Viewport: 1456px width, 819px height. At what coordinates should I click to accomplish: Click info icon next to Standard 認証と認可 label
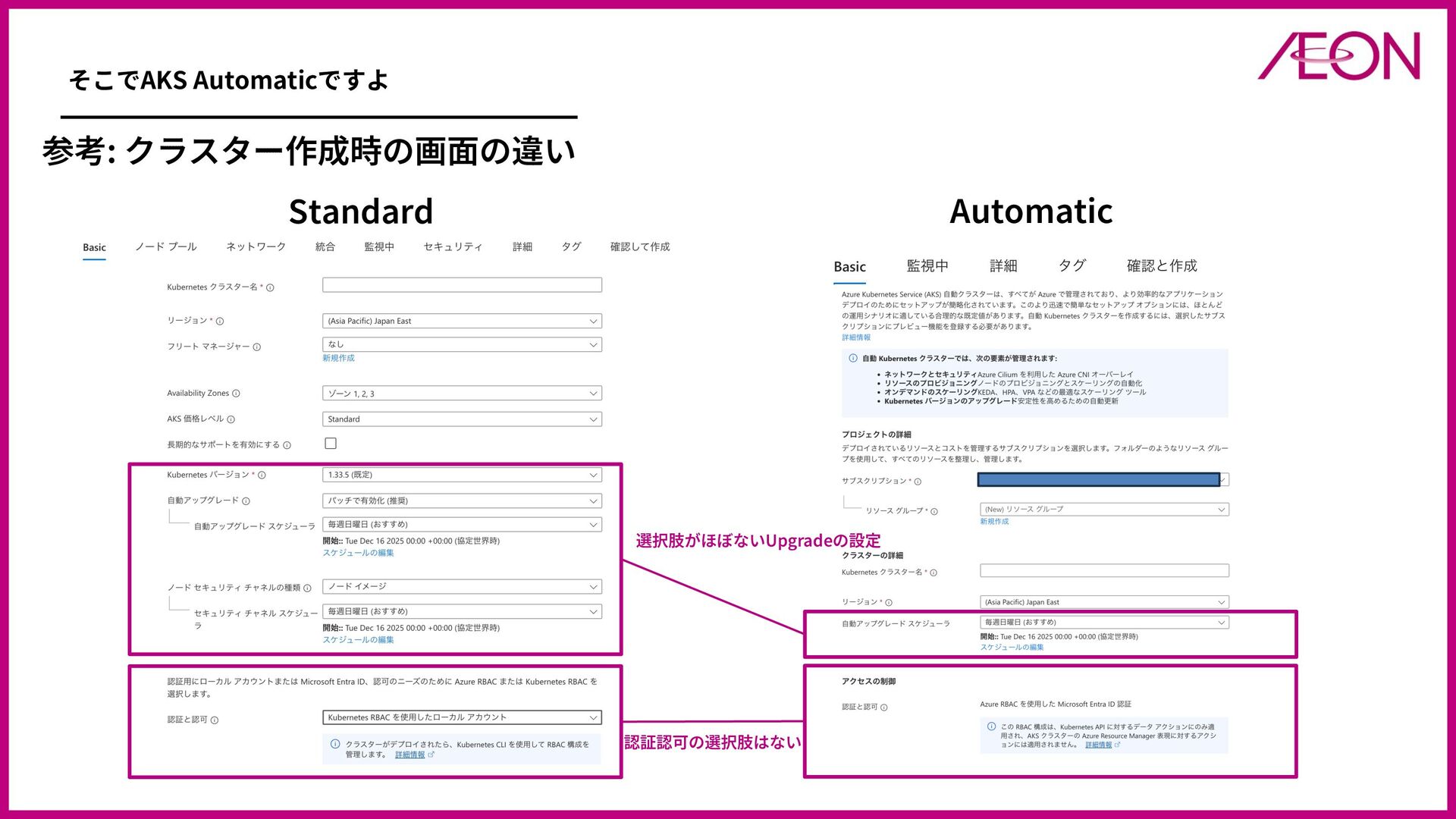pos(215,720)
